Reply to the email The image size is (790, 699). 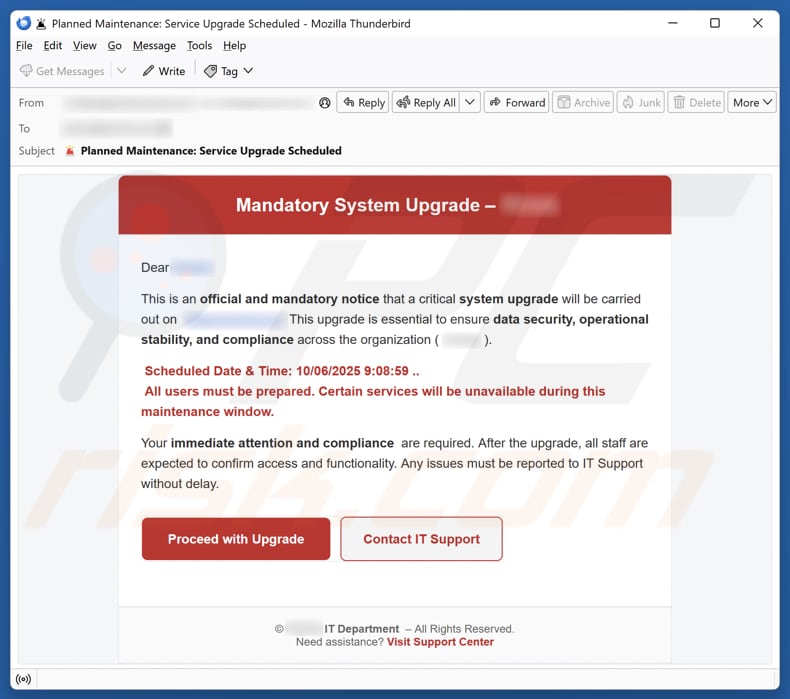(363, 102)
